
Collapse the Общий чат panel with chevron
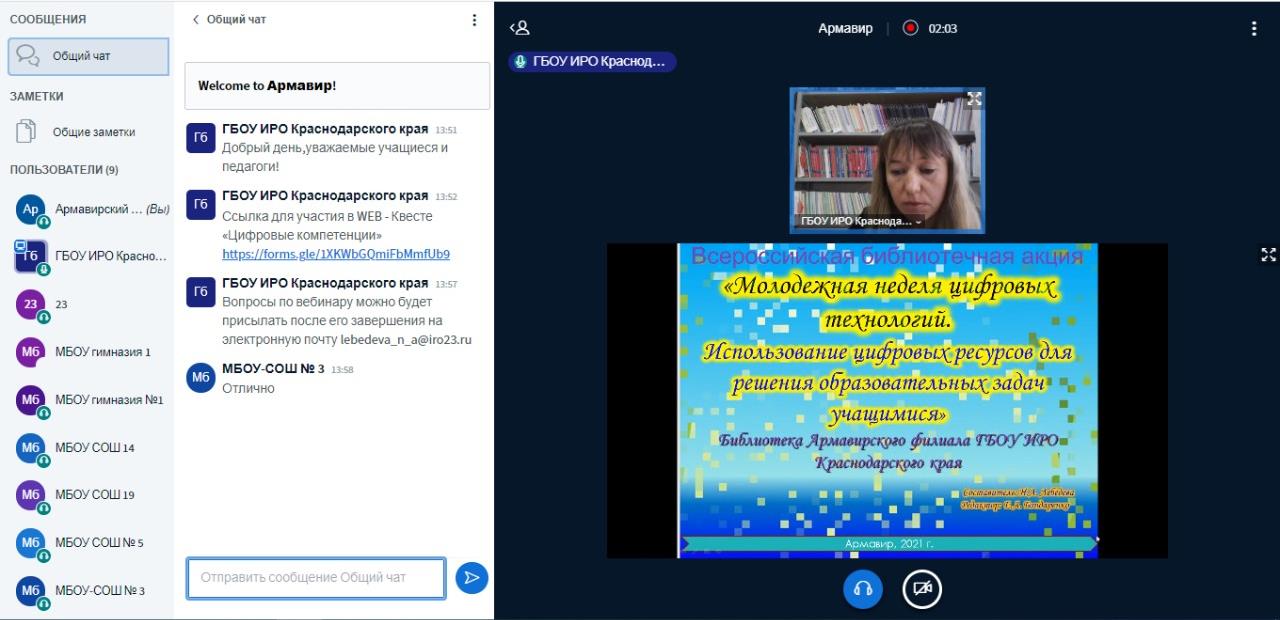pyautogui.click(x=196, y=20)
